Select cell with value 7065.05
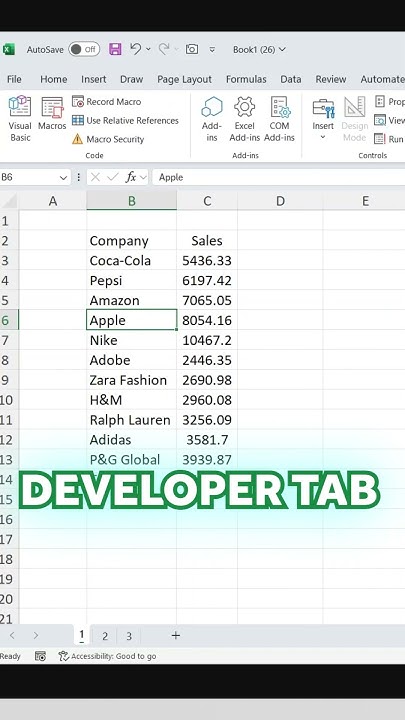This screenshot has width=405, height=720. pos(207,300)
